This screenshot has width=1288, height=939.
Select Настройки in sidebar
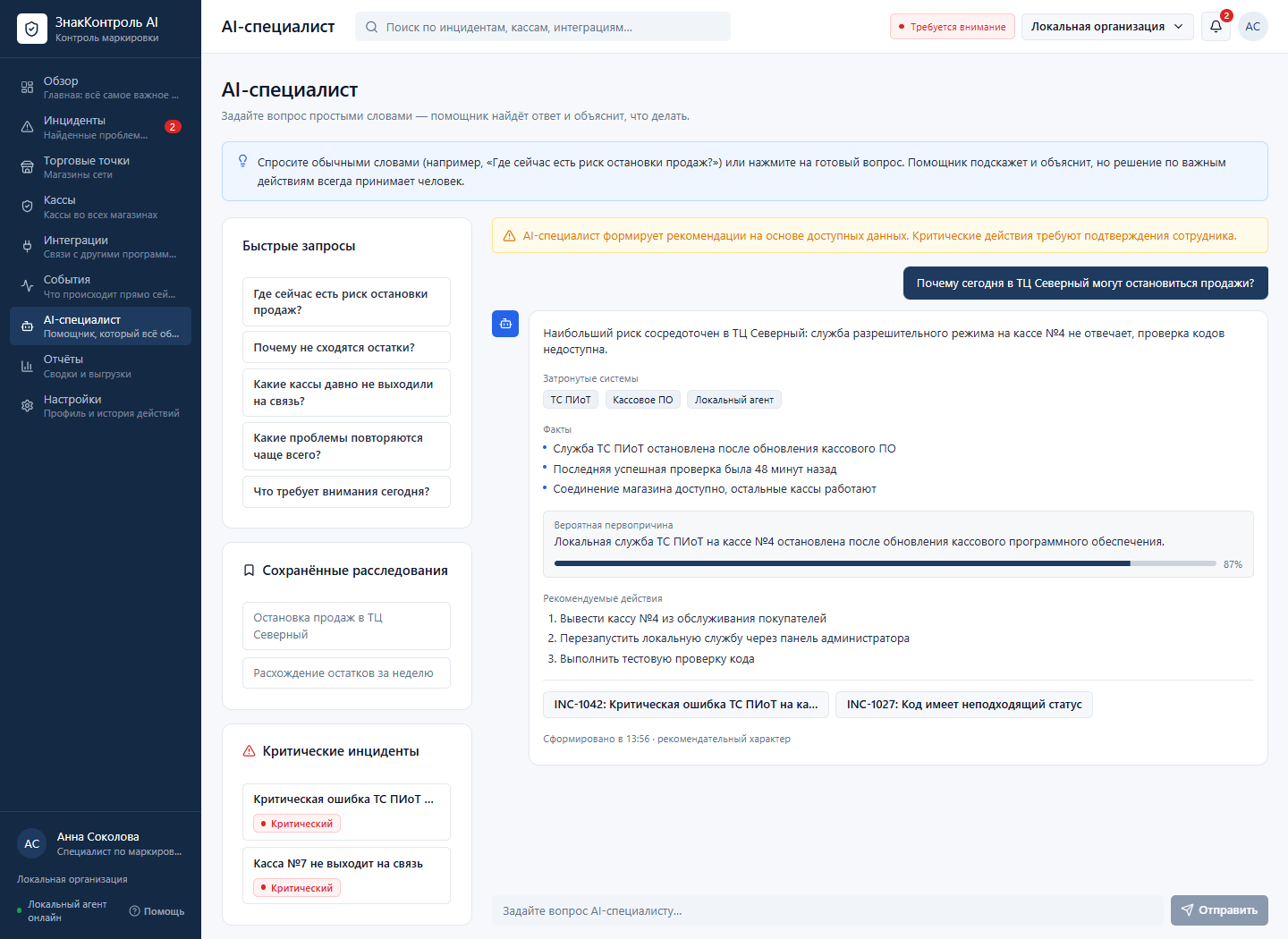pos(100,406)
